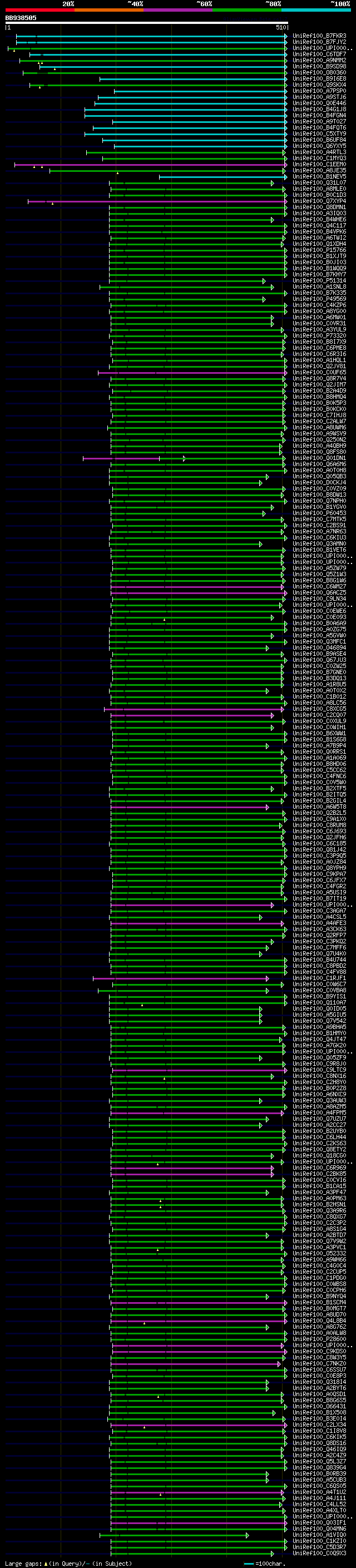
Task: Select hit label UniRef100_B7FKR3
Action: (x=319, y=36)
